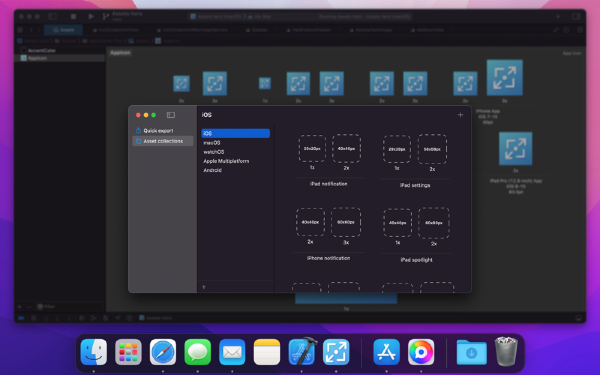This screenshot has width=600, height=375.
Task: Open the Trash in the Dock
Action: tap(506, 351)
